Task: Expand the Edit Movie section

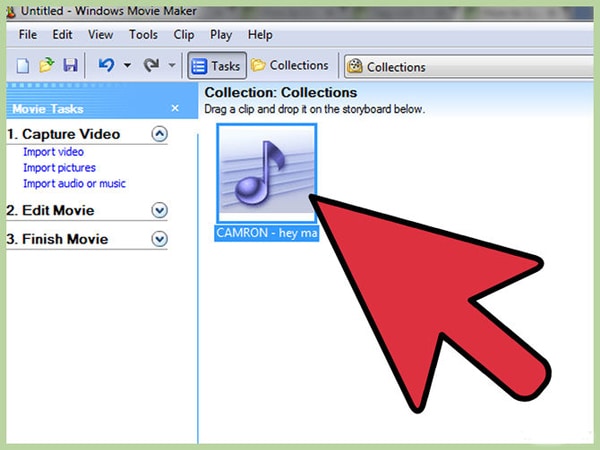Action: (160, 210)
